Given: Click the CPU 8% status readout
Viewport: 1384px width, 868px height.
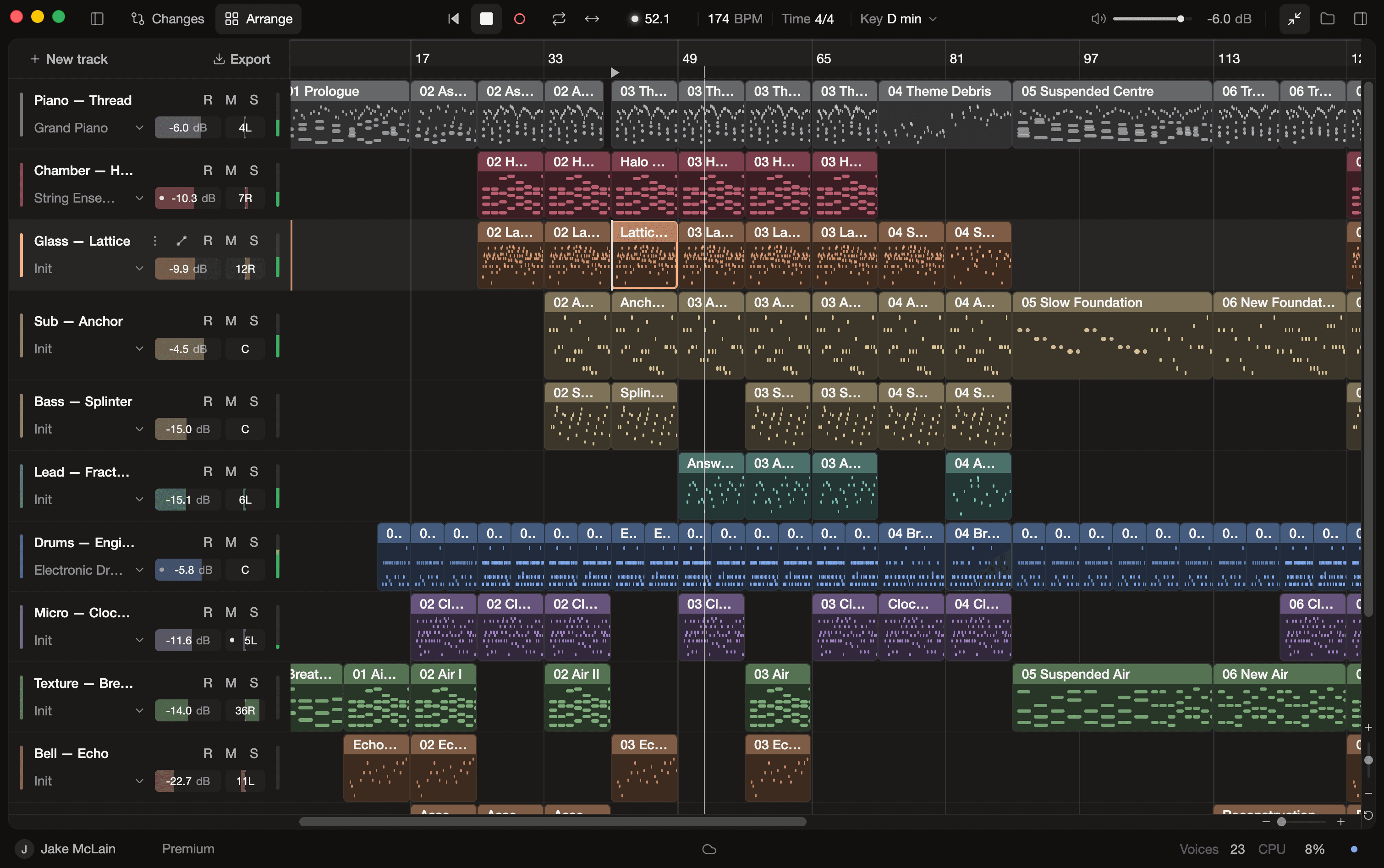Looking at the screenshot, I should point(1291,849).
